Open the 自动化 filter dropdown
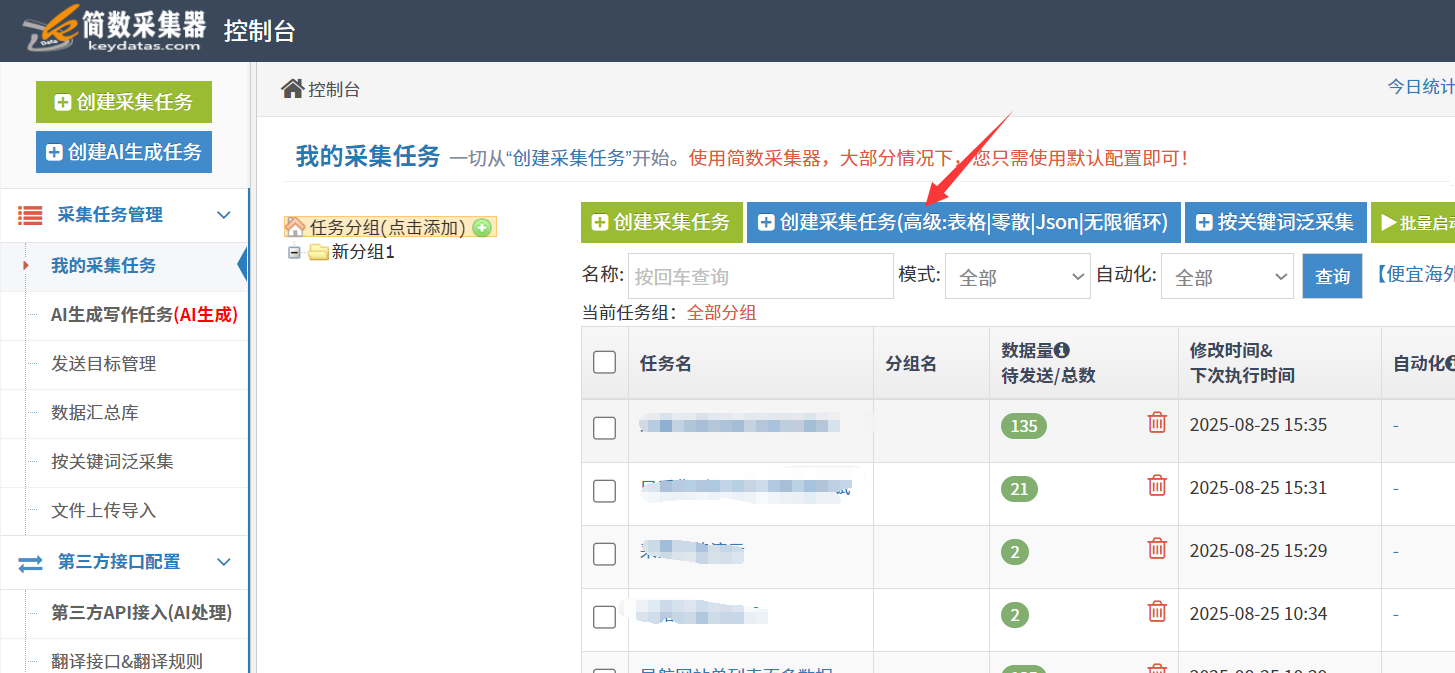1455x673 pixels. pyautogui.click(x=1227, y=277)
